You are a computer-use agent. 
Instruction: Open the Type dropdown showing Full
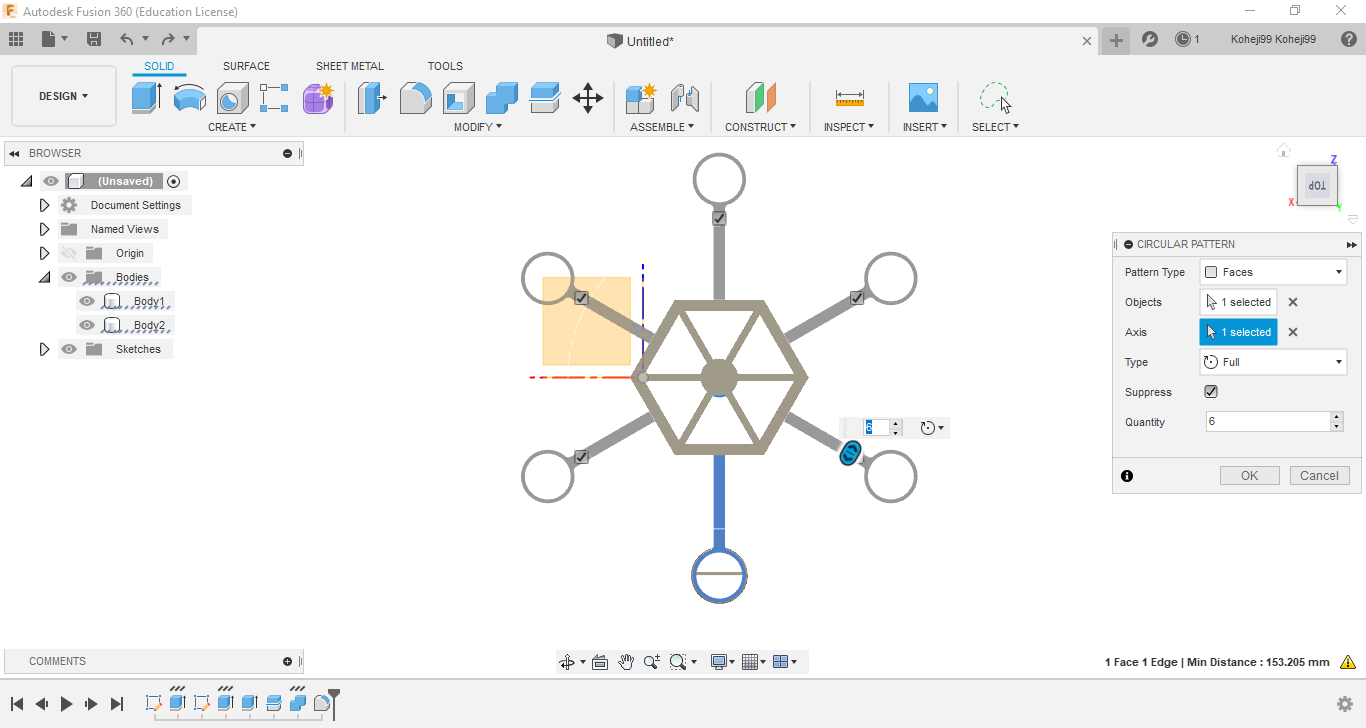click(1273, 362)
